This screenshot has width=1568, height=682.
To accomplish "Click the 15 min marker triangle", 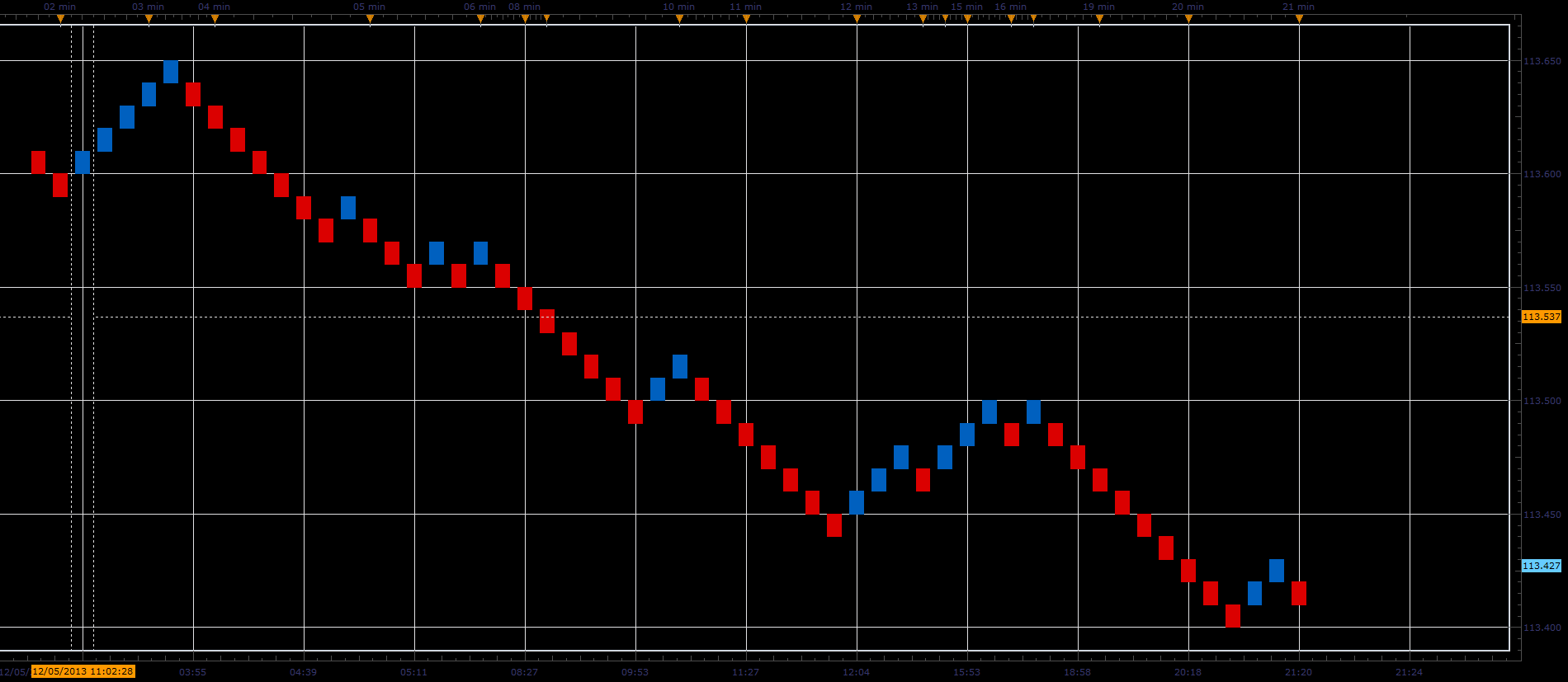I will [x=967, y=18].
